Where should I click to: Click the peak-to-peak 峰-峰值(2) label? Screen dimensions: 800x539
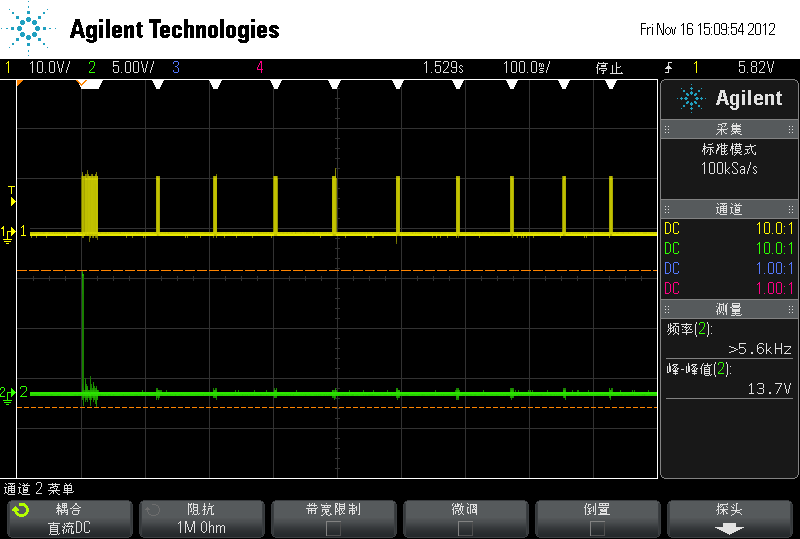click(x=699, y=369)
